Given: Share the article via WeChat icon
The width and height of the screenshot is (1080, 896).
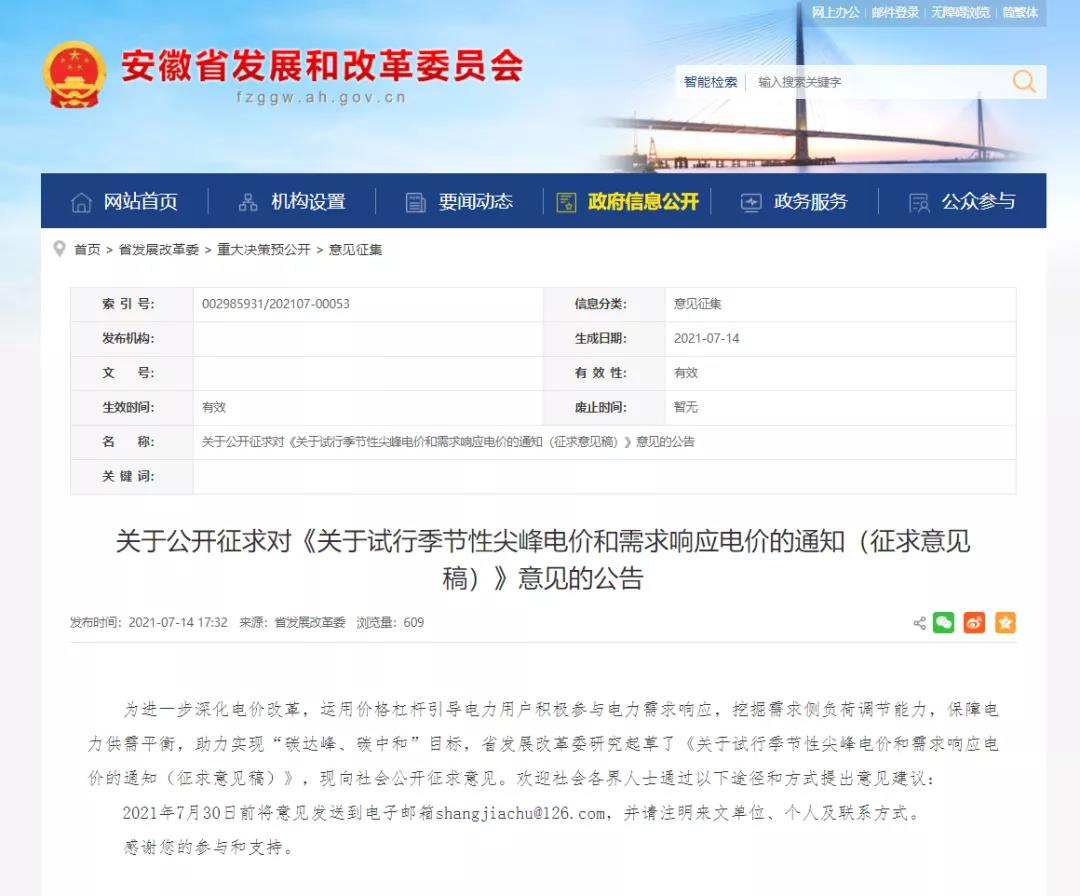Looking at the screenshot, I should coord(944,623).
